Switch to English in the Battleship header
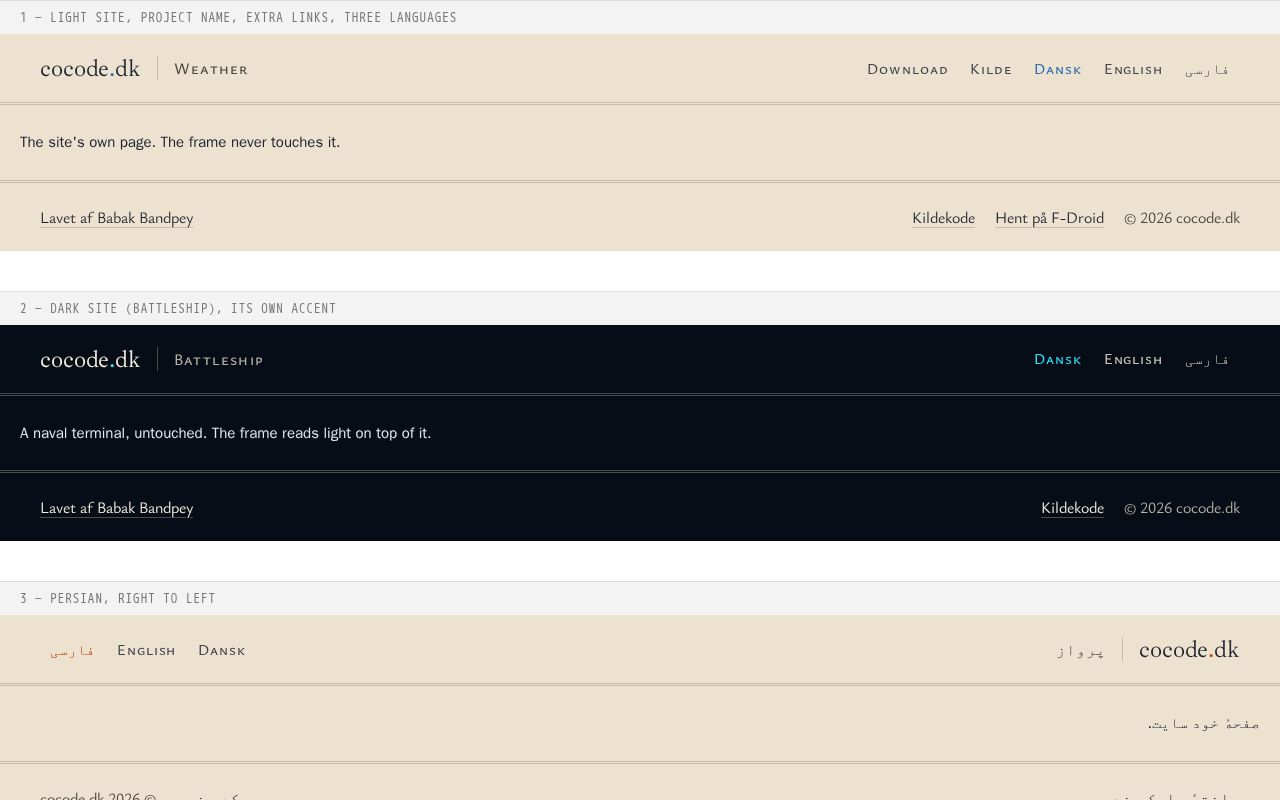The height and width of the screenshot is (800, 1280). click(1133, 359)
